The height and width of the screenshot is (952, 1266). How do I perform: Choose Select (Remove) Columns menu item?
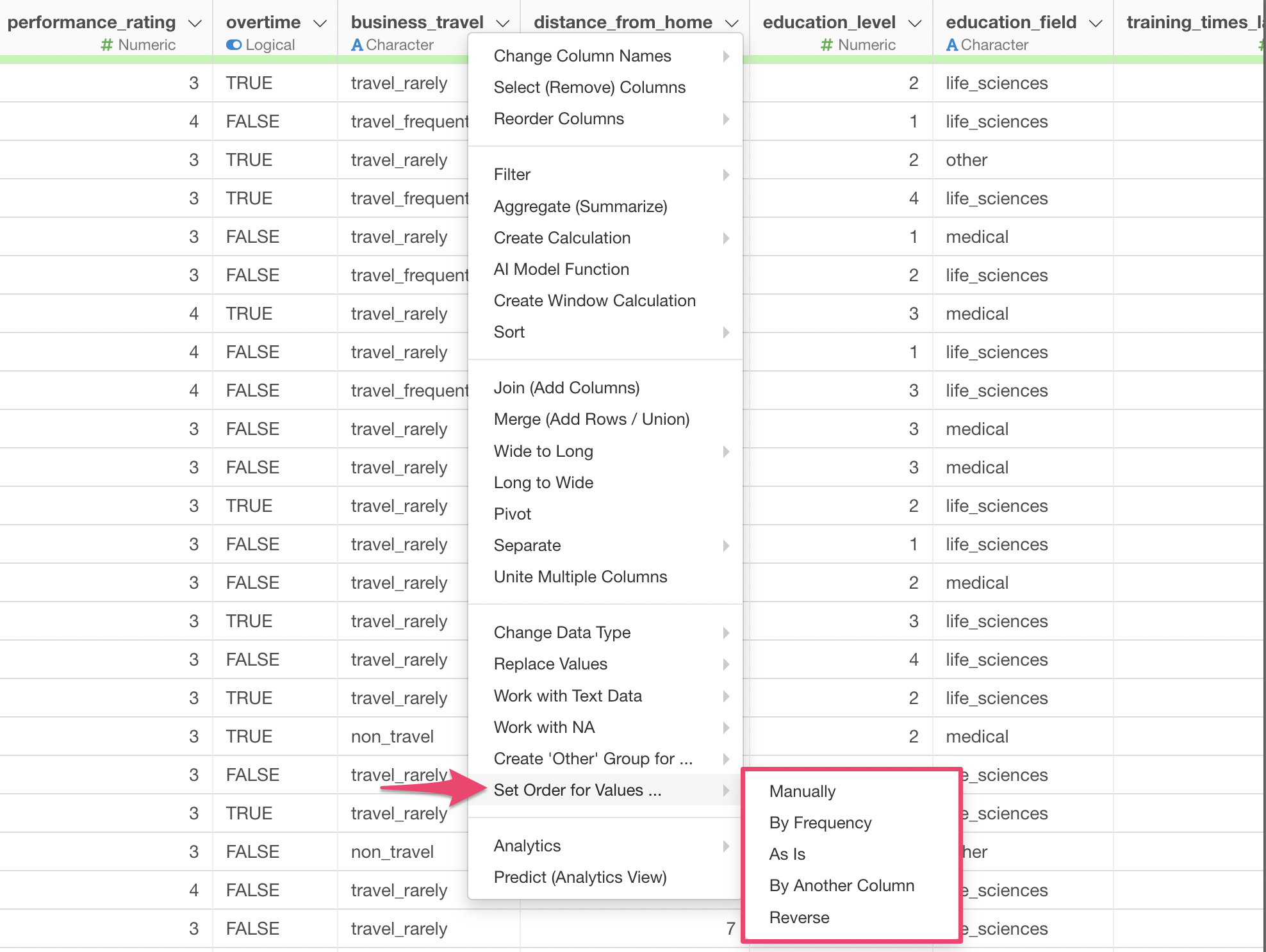589,87
